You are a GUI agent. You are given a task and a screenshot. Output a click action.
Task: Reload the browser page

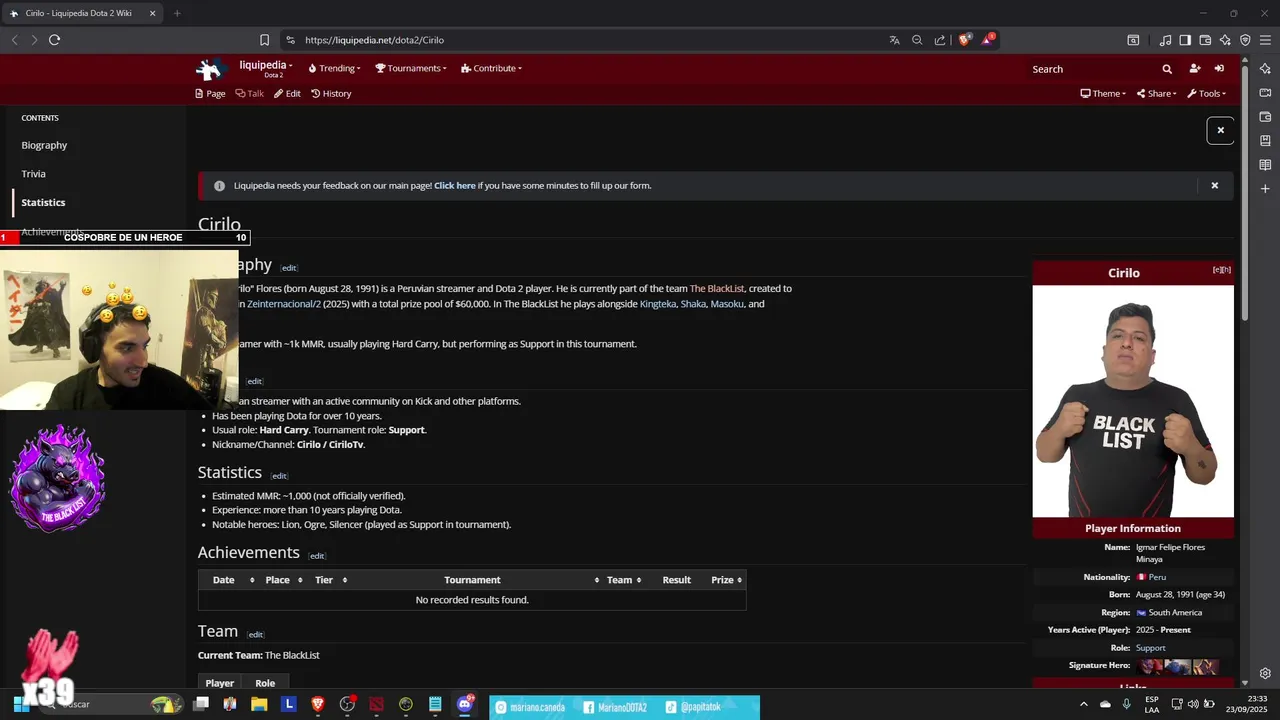[x=54, y=40]
